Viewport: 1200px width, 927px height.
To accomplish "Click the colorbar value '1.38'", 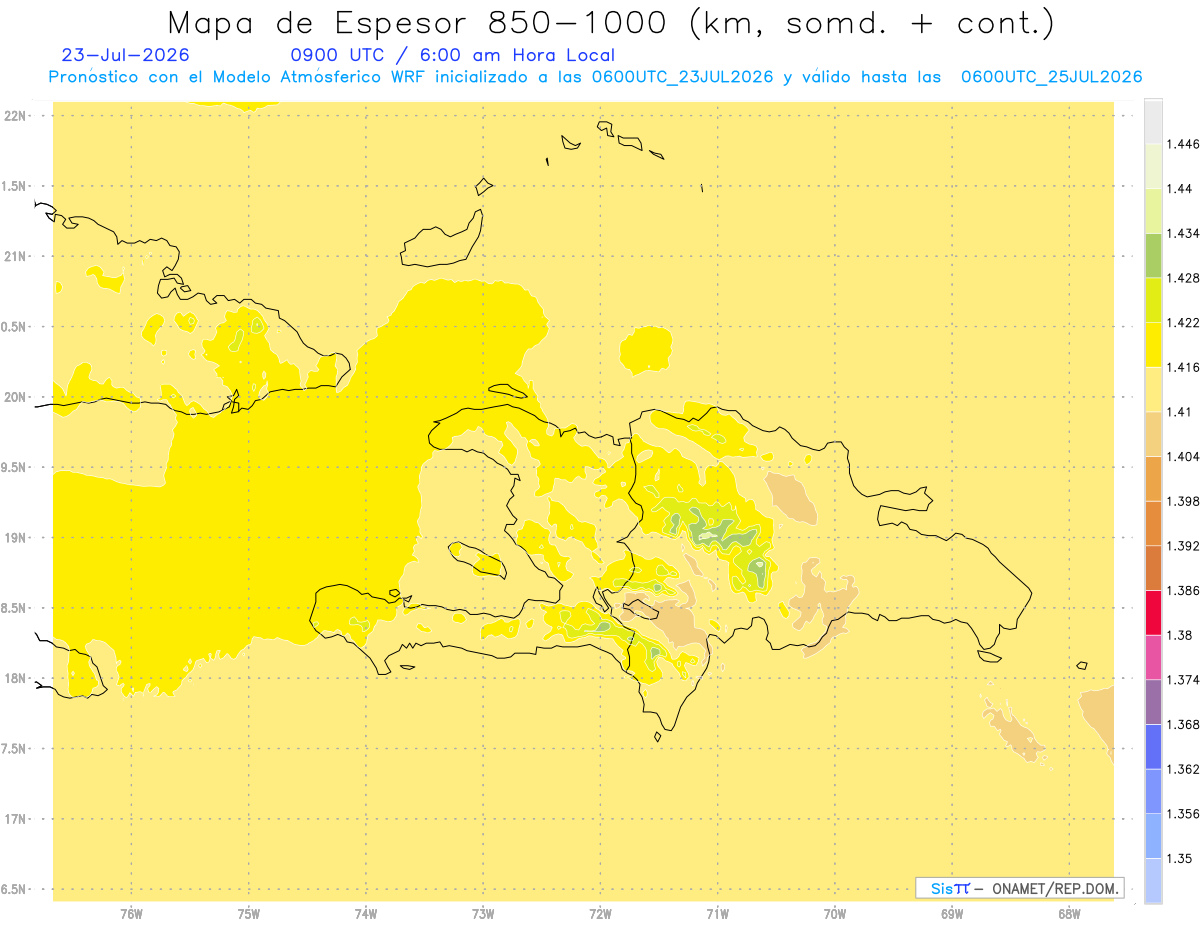I will [x=1179, y=635].
